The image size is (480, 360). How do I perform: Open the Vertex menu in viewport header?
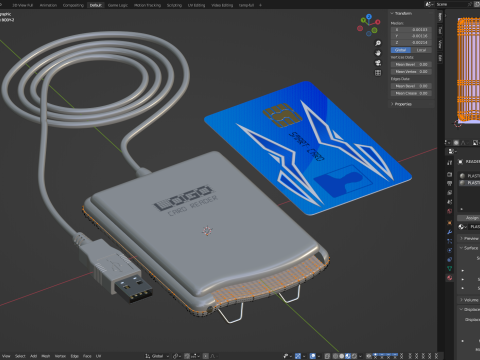60,356
